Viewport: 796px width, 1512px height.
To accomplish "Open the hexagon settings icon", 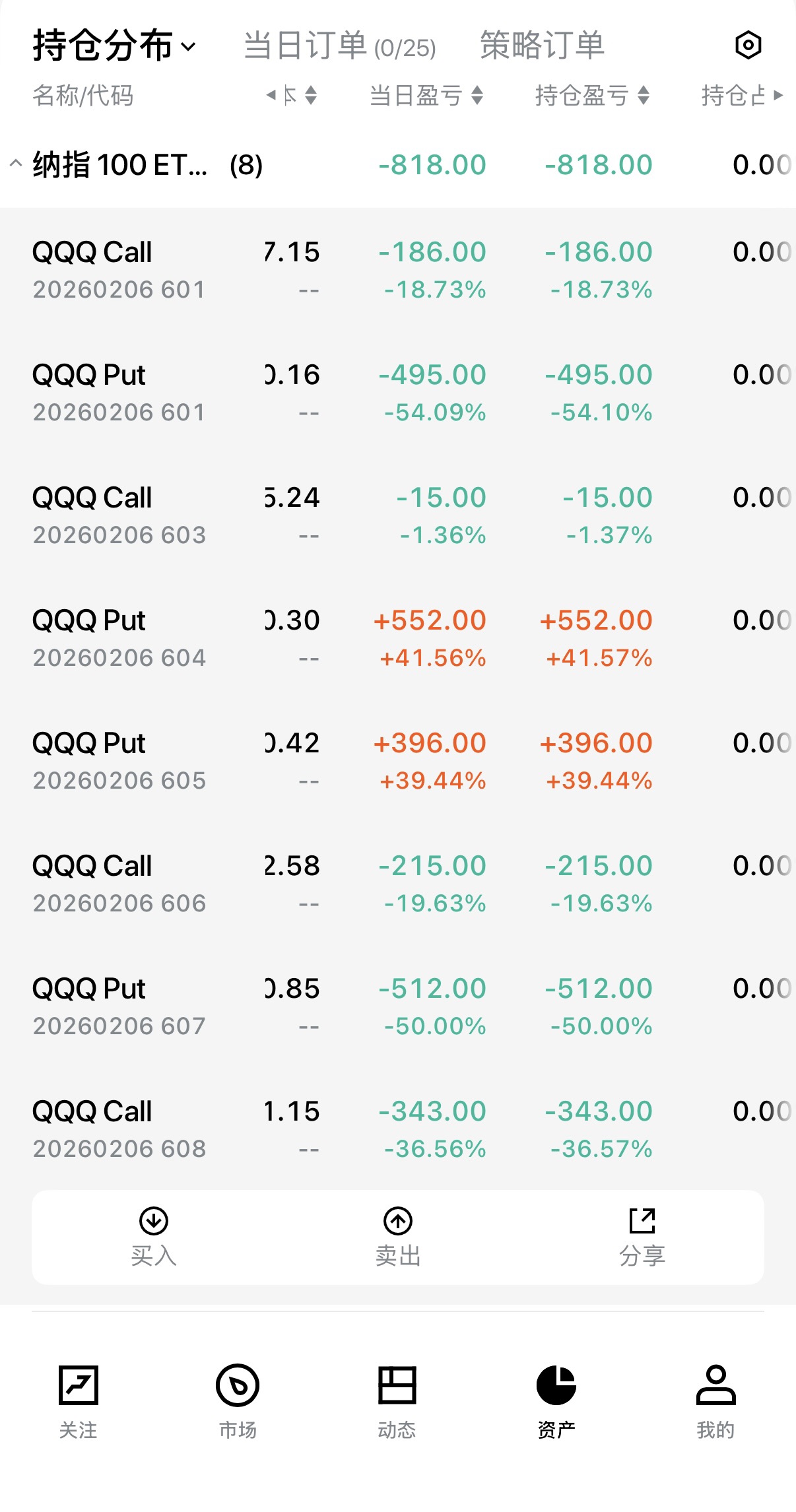I will [x=748, y=46].
